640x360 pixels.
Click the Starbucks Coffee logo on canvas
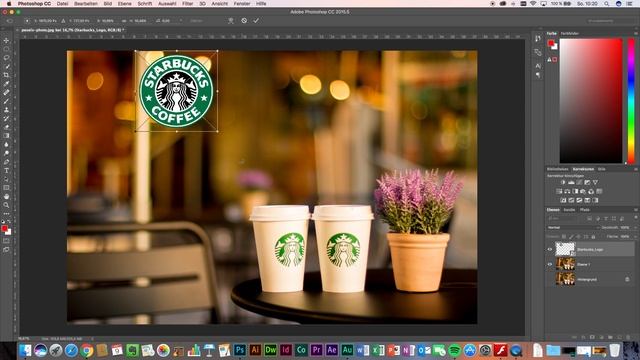[176, 91]
